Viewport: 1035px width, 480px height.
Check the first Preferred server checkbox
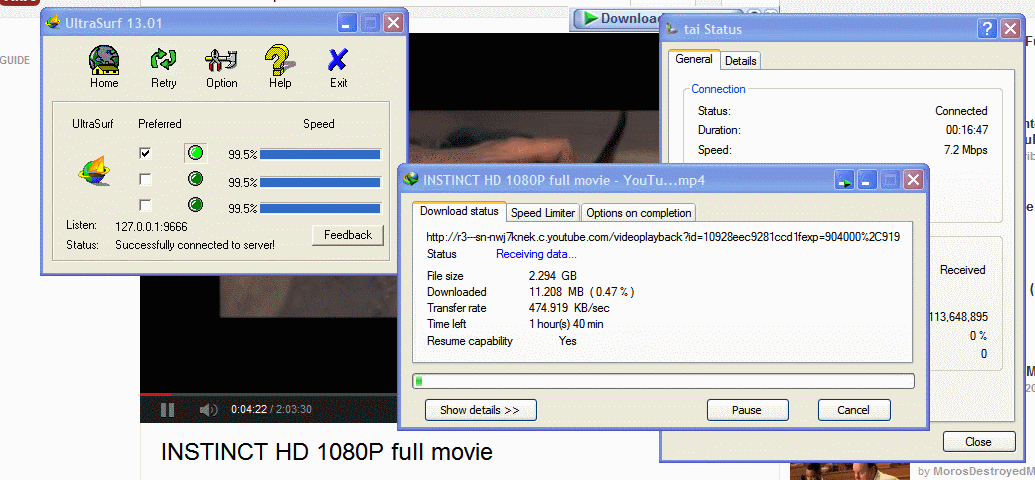pos(145,153)
